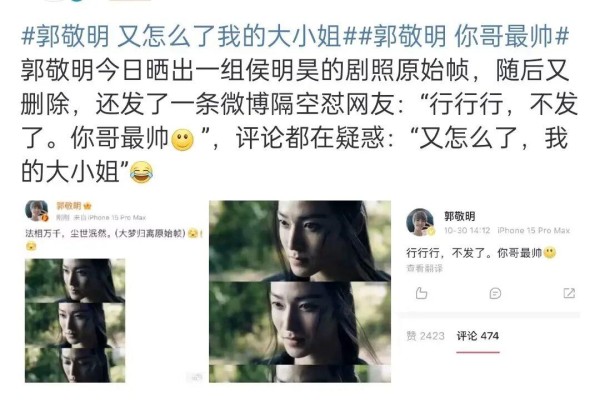
Task: Tap the thumbs-up like icon
Action: 421,293
